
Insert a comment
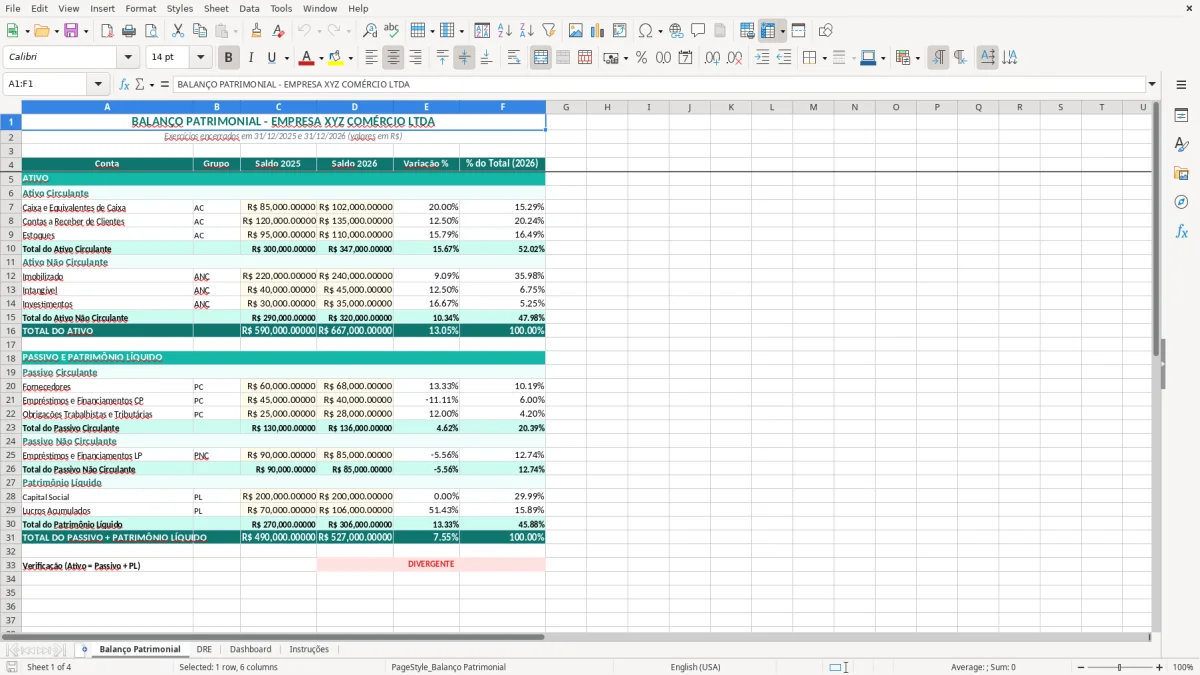[698, 31]
